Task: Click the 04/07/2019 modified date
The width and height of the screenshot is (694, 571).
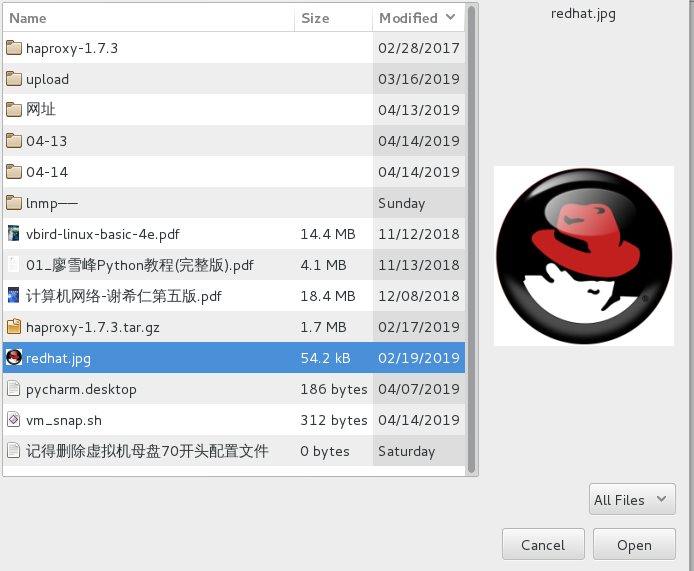Action: coord(419,389)
